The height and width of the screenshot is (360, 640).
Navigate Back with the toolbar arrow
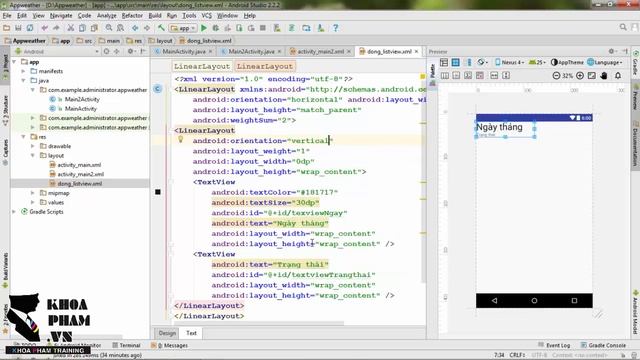point(135,28)
